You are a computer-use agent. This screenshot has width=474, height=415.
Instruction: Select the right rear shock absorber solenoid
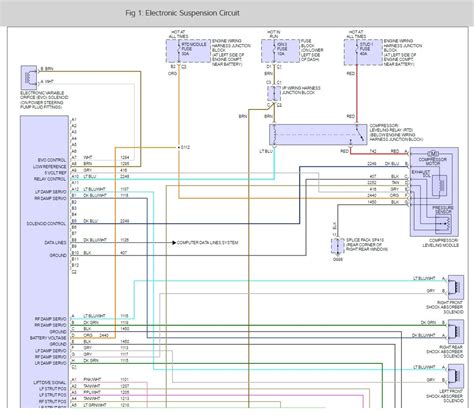(x=456, y=331)
